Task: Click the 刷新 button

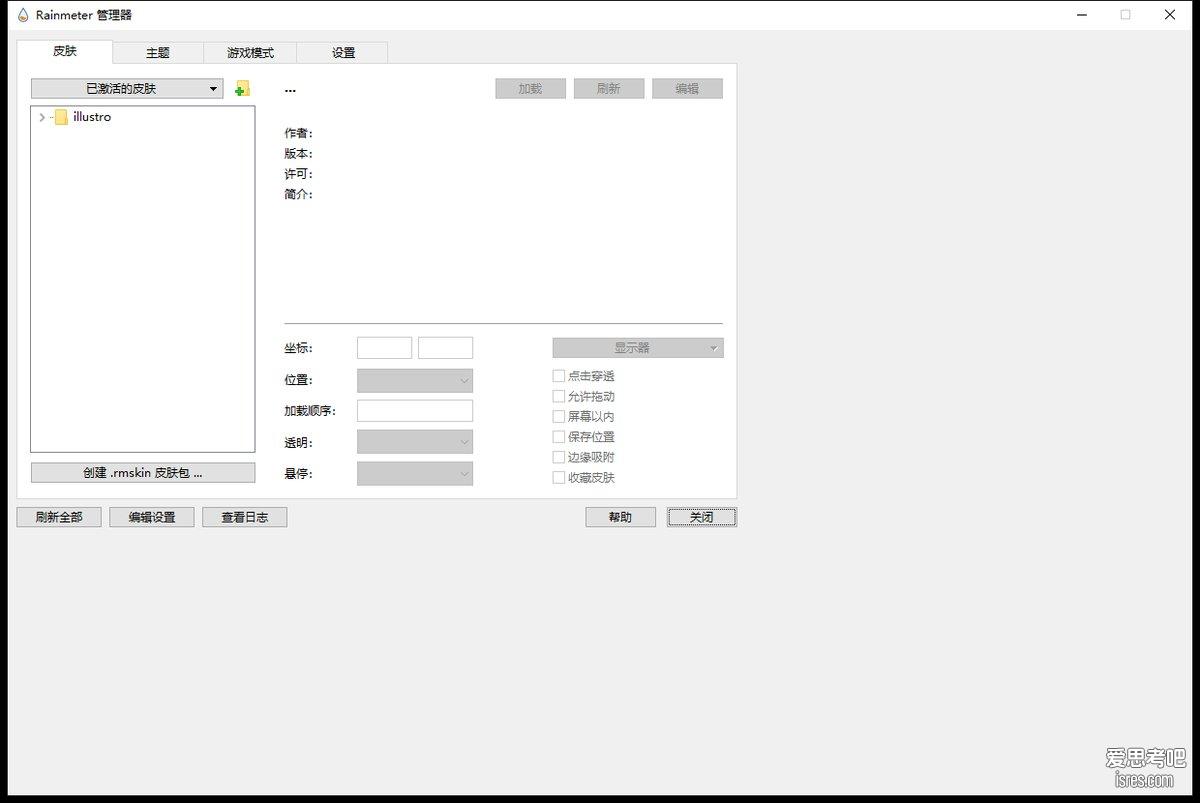Action: pyautogui.click(x=609, y=89)
